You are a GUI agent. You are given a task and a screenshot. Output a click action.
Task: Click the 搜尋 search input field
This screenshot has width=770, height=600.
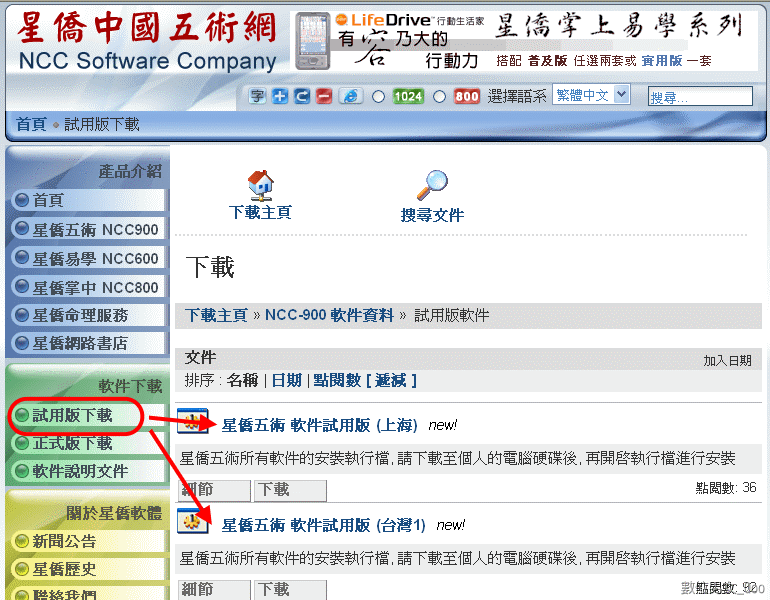pos(700,96)
